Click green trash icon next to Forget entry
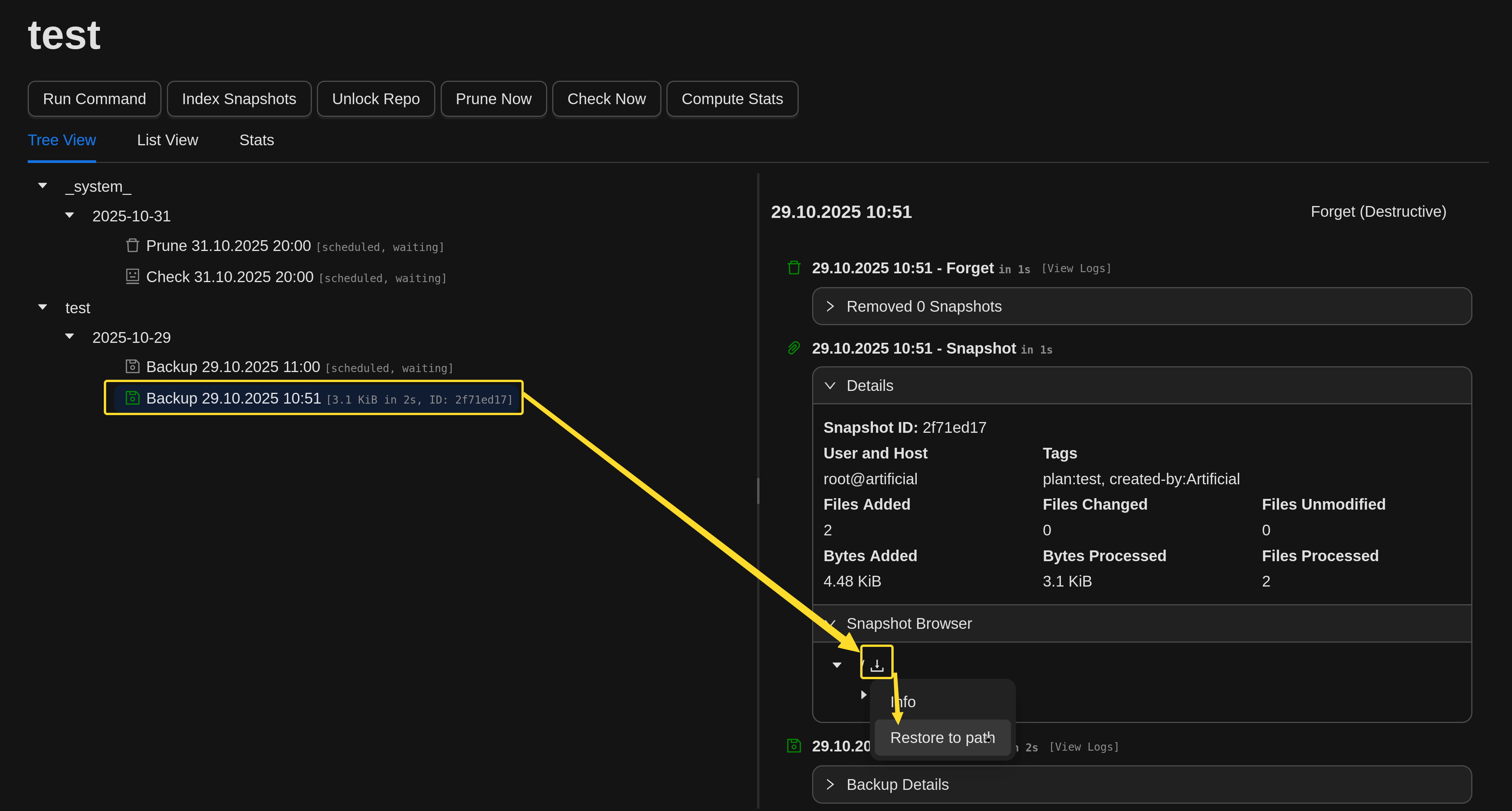The image size is (1512, 811). (x=794, y=268)
